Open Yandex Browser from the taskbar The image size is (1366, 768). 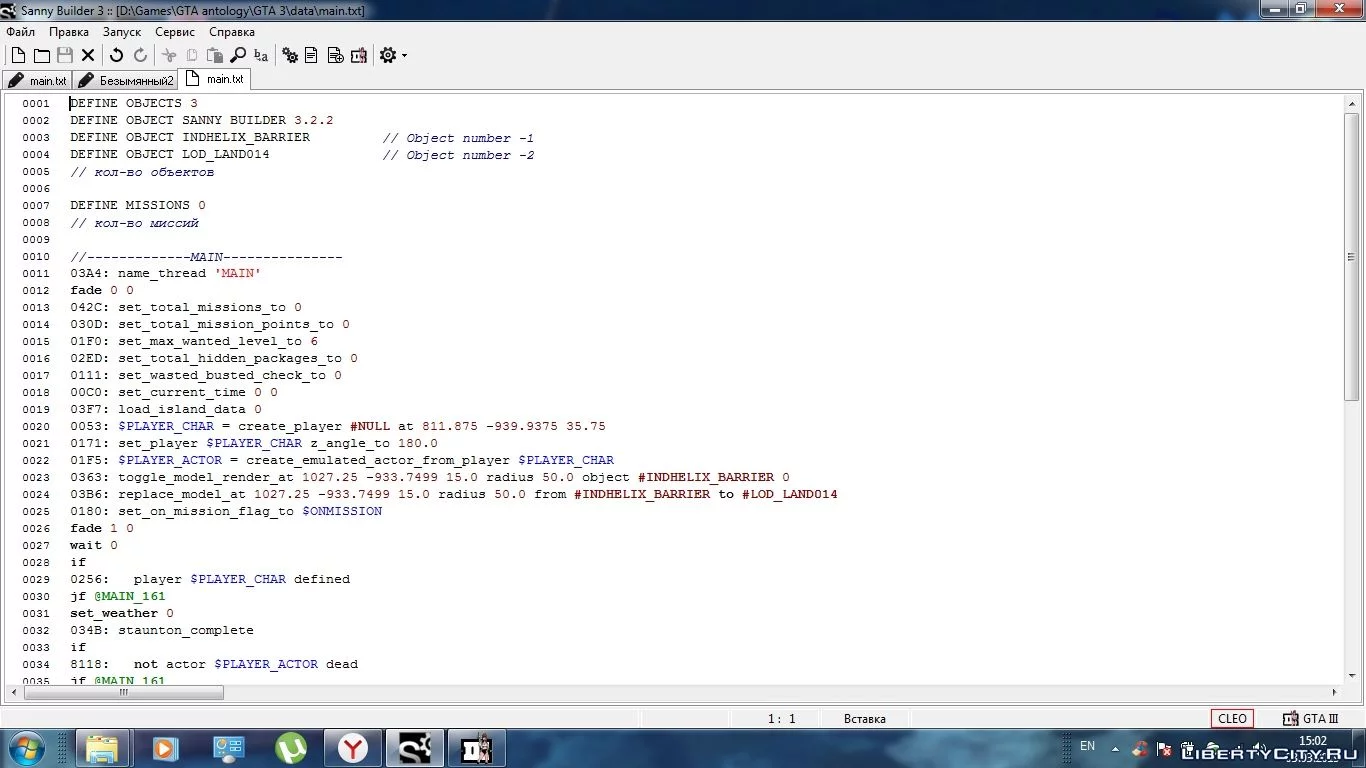353,748
